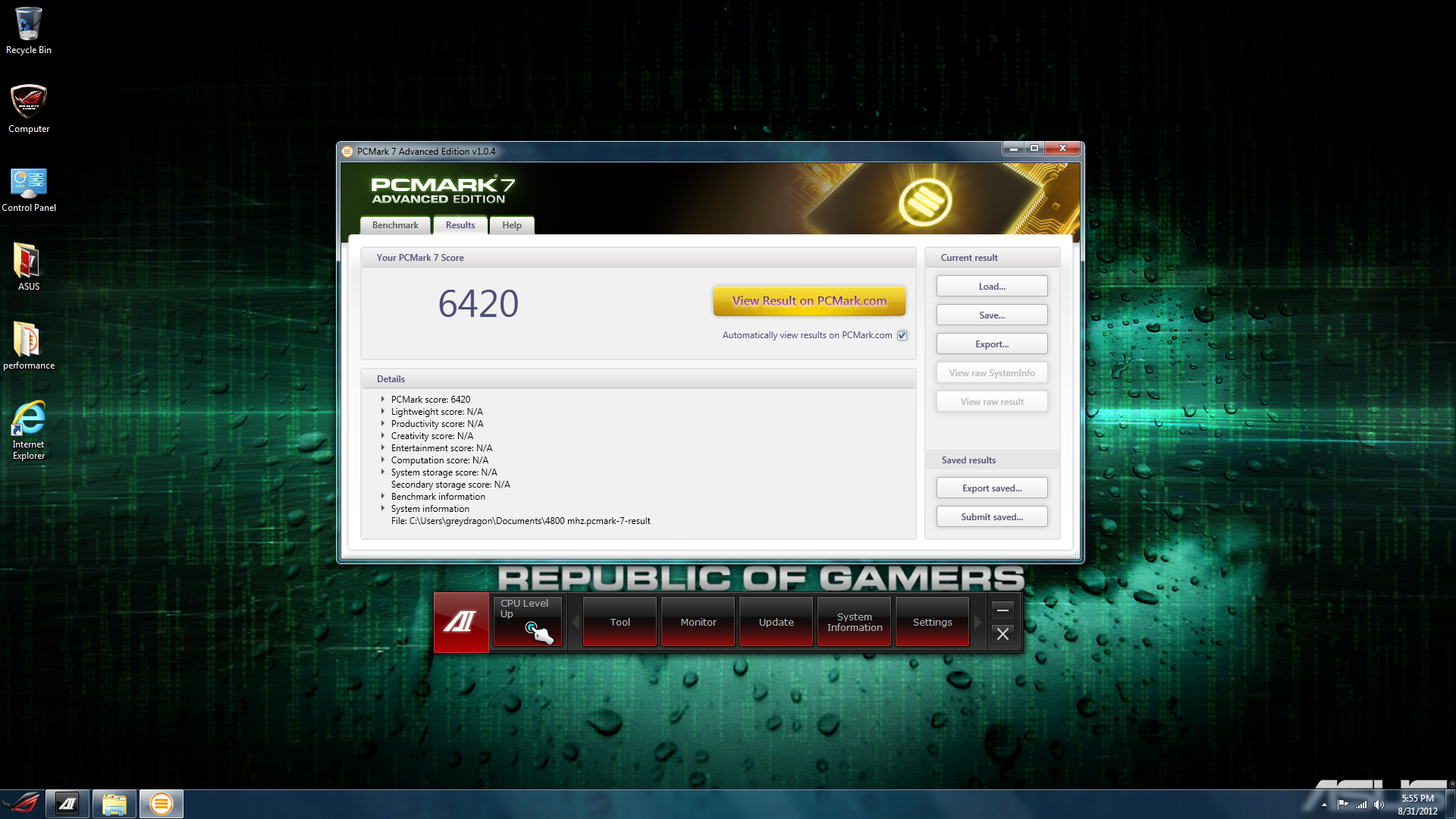
Task: Switch to the Benchmark tab
Action: click(395, 225)
